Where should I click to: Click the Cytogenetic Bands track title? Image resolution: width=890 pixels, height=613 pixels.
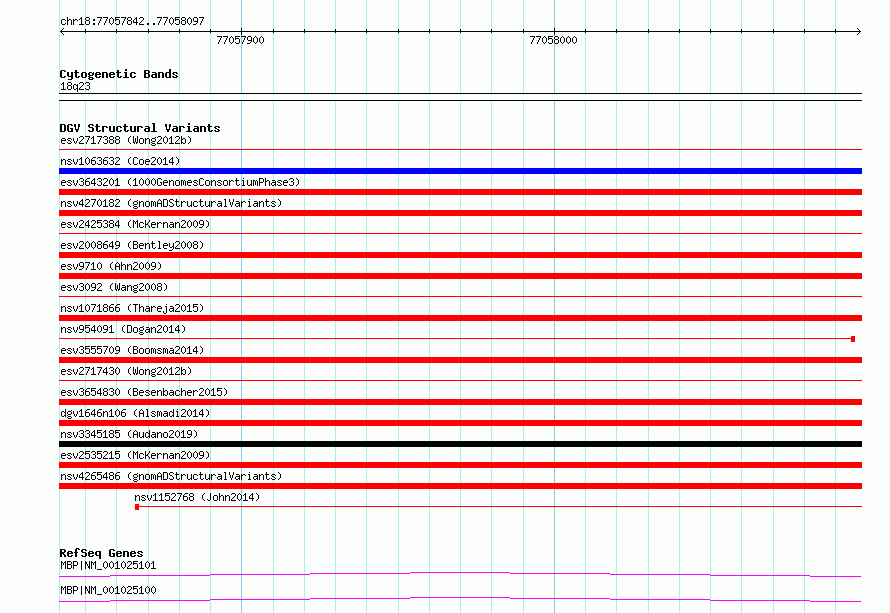click(x=119, y=74)
